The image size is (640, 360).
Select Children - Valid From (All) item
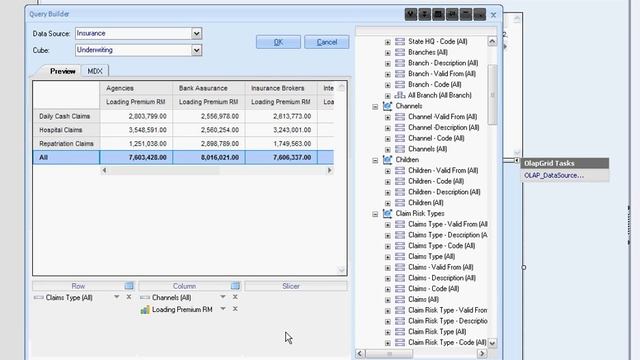tap(443, 171)
